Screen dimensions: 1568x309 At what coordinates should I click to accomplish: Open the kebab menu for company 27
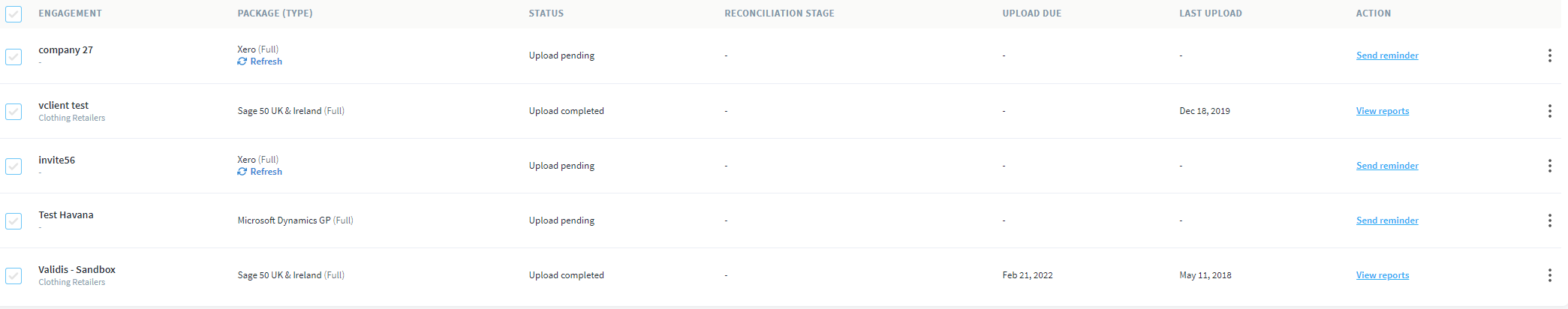point(1549,55)
